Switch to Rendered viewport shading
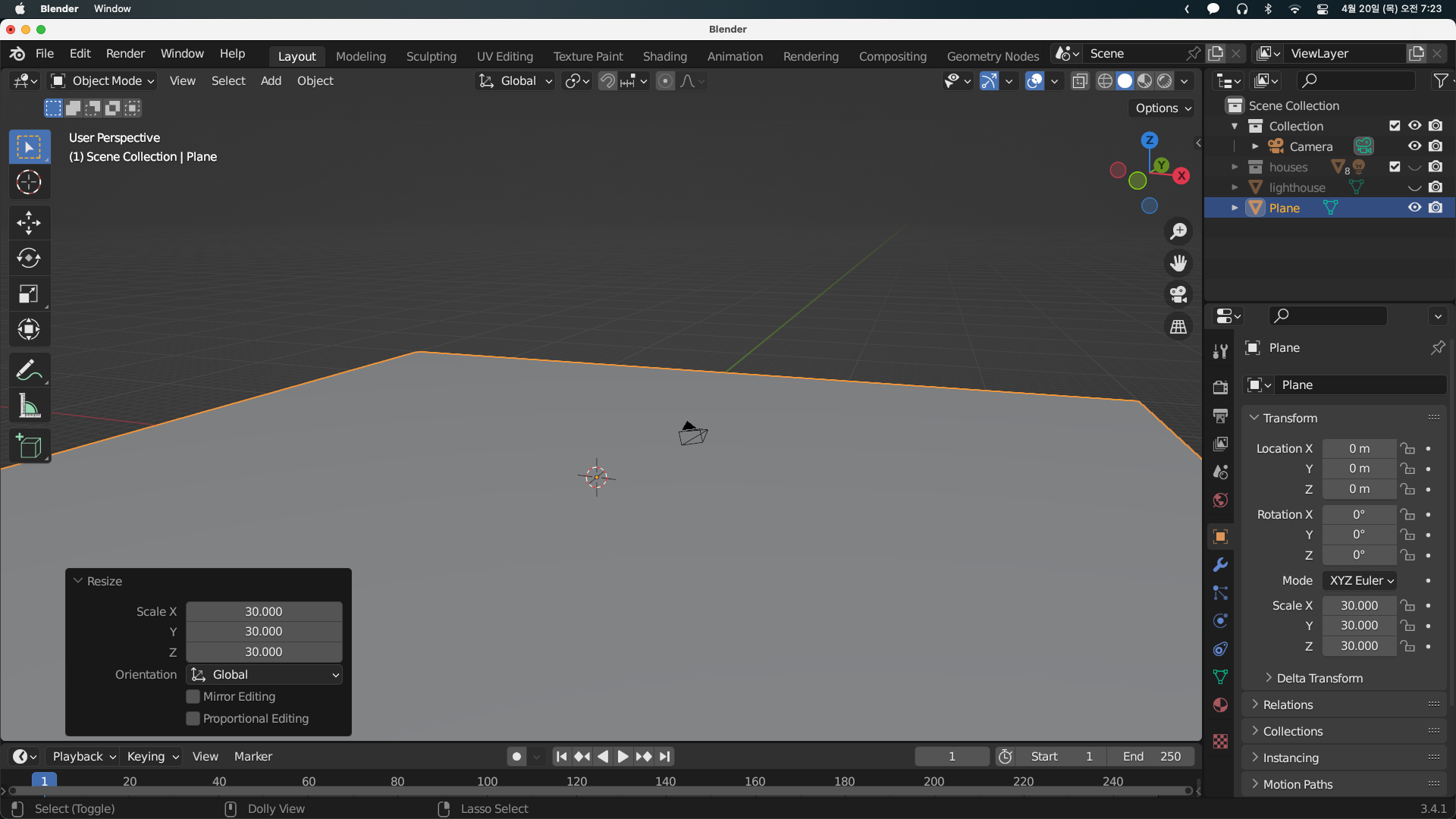Viewport: 1456px width, 819px height. [1164, 81]
